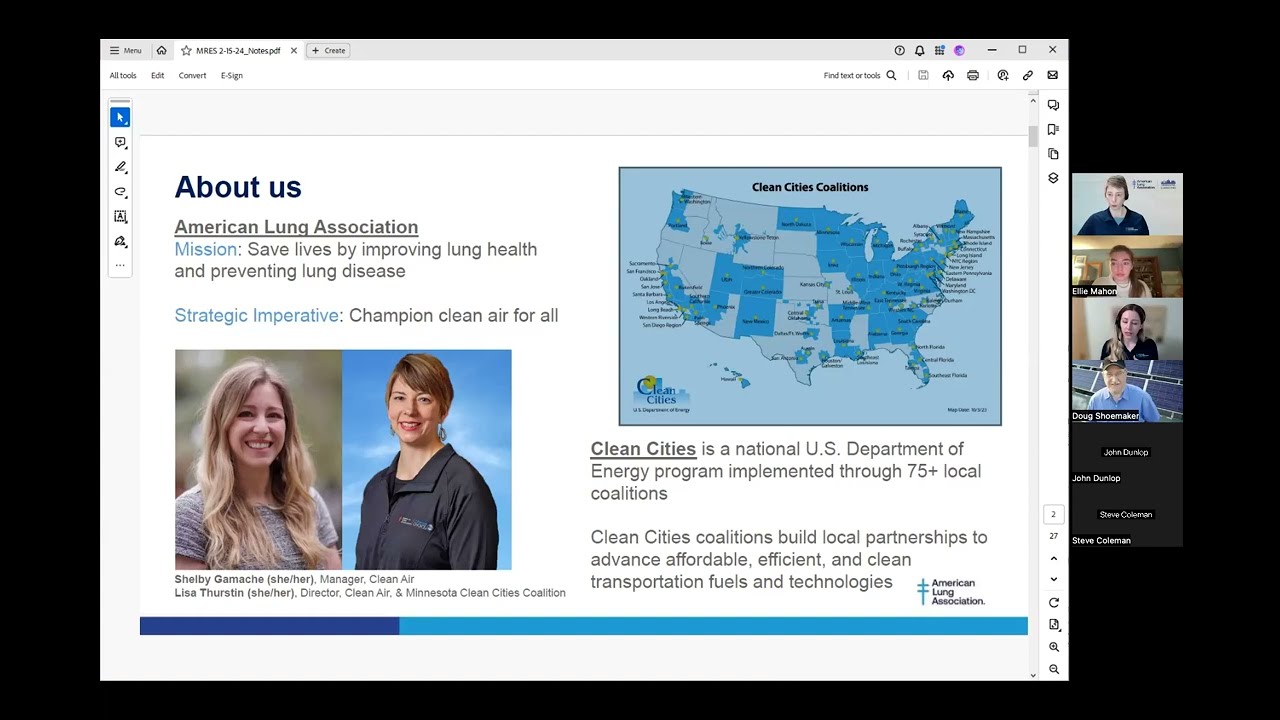Image resolution: width=1280 pixels, height=720 pixels.
Task: Go to Acrobat home screen
Action: coord(161,50)
